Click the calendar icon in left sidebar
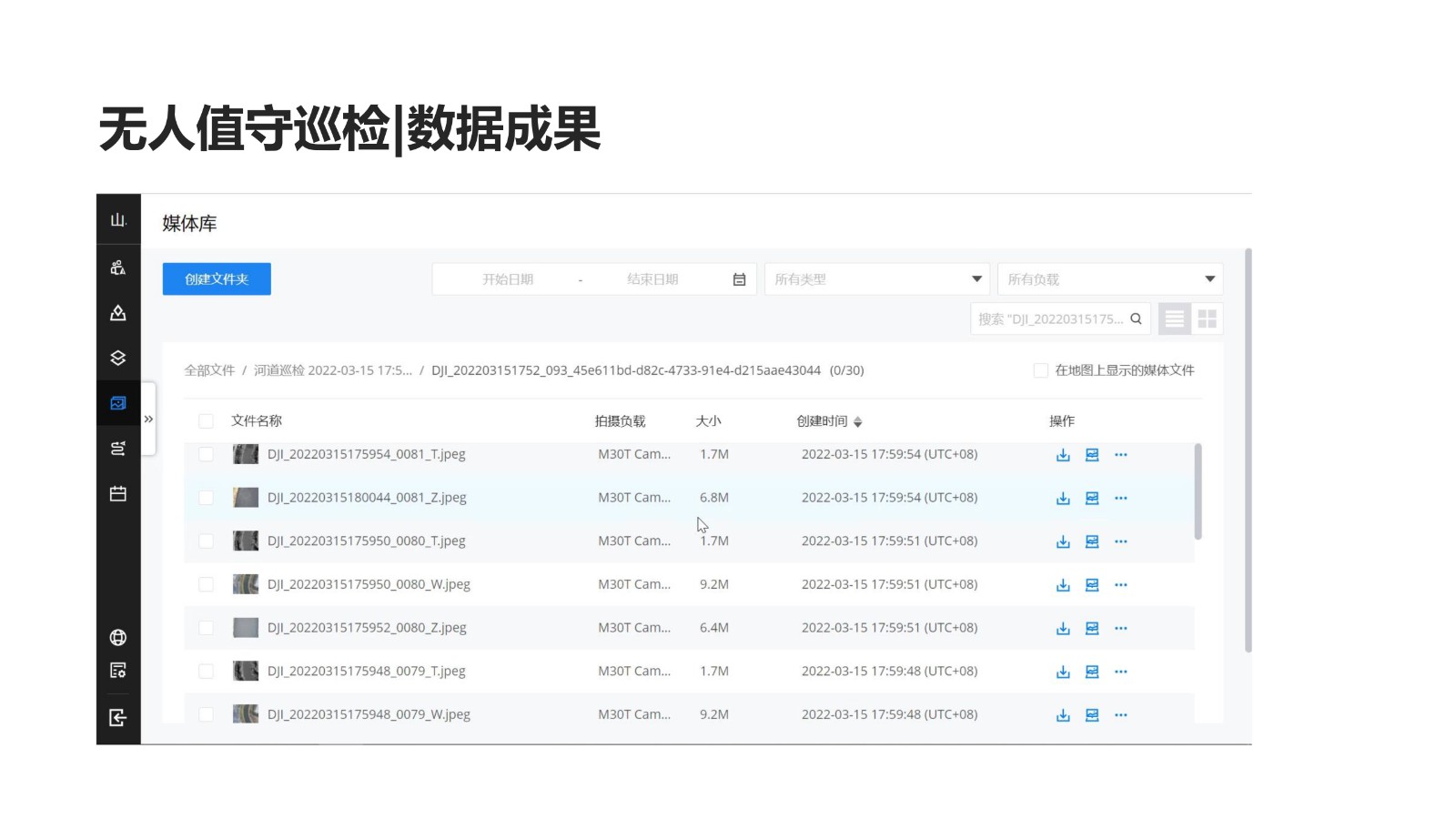Screen dimensions: 1456x819 tap(118, 493)
